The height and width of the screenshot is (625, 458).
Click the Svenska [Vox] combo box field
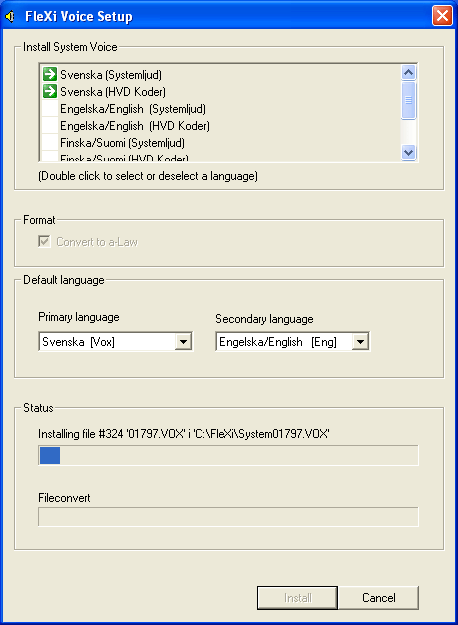116,342
